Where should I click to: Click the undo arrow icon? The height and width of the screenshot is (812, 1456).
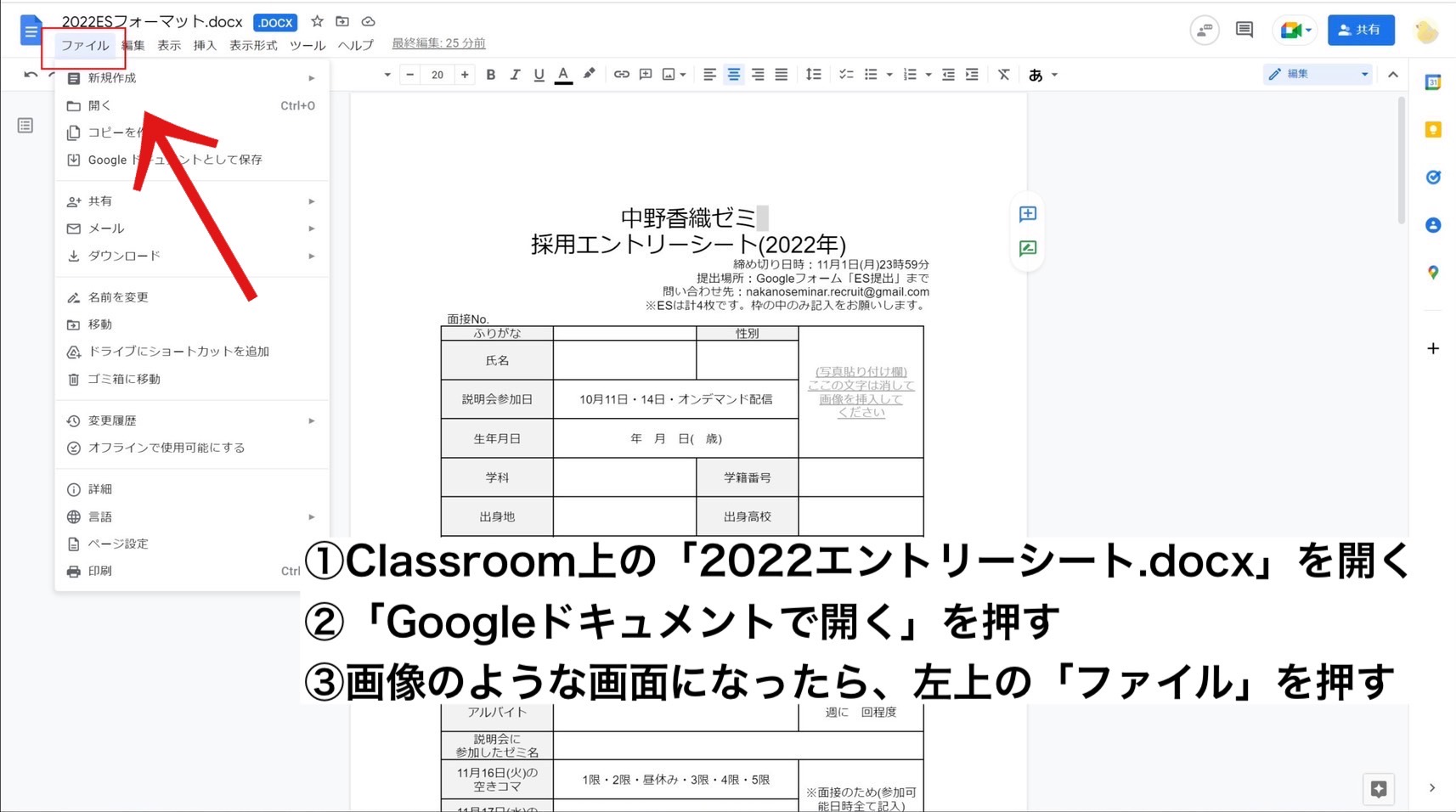point(31,75)
